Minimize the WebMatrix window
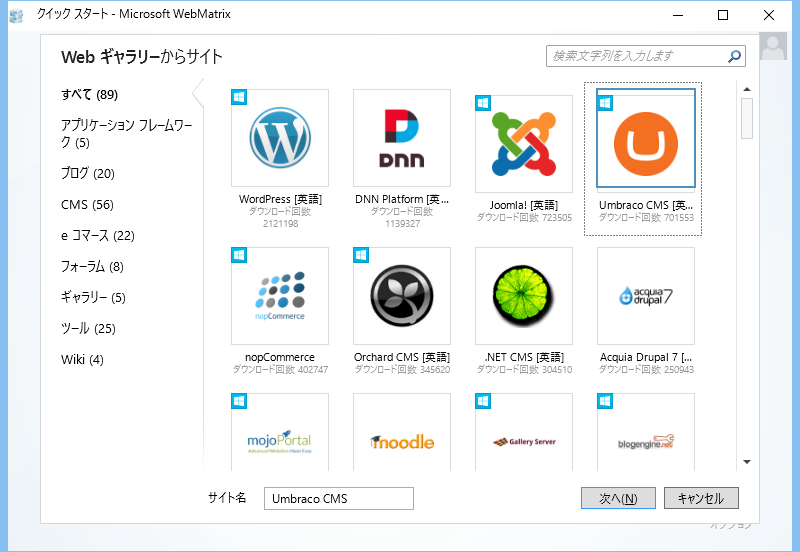Image resolution: width=800 pixels, height=552 pixels. [x=678, y=15]
